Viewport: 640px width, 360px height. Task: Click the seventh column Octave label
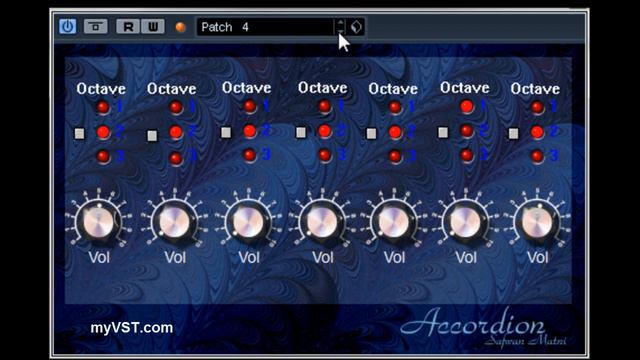click(x=535, y=89)
